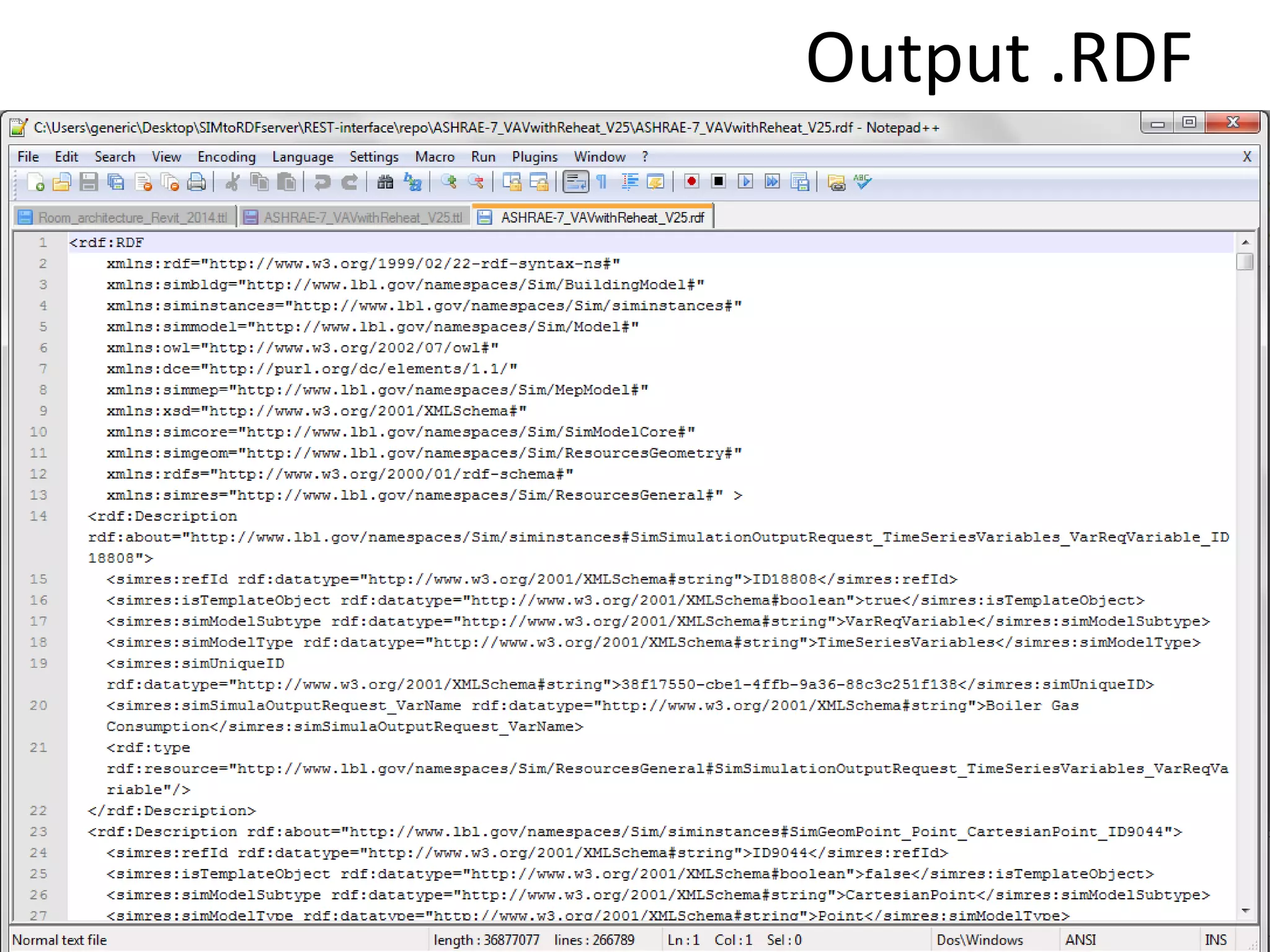Open the View menu
The image size is (1270, 952).
[x=166, y=157]
